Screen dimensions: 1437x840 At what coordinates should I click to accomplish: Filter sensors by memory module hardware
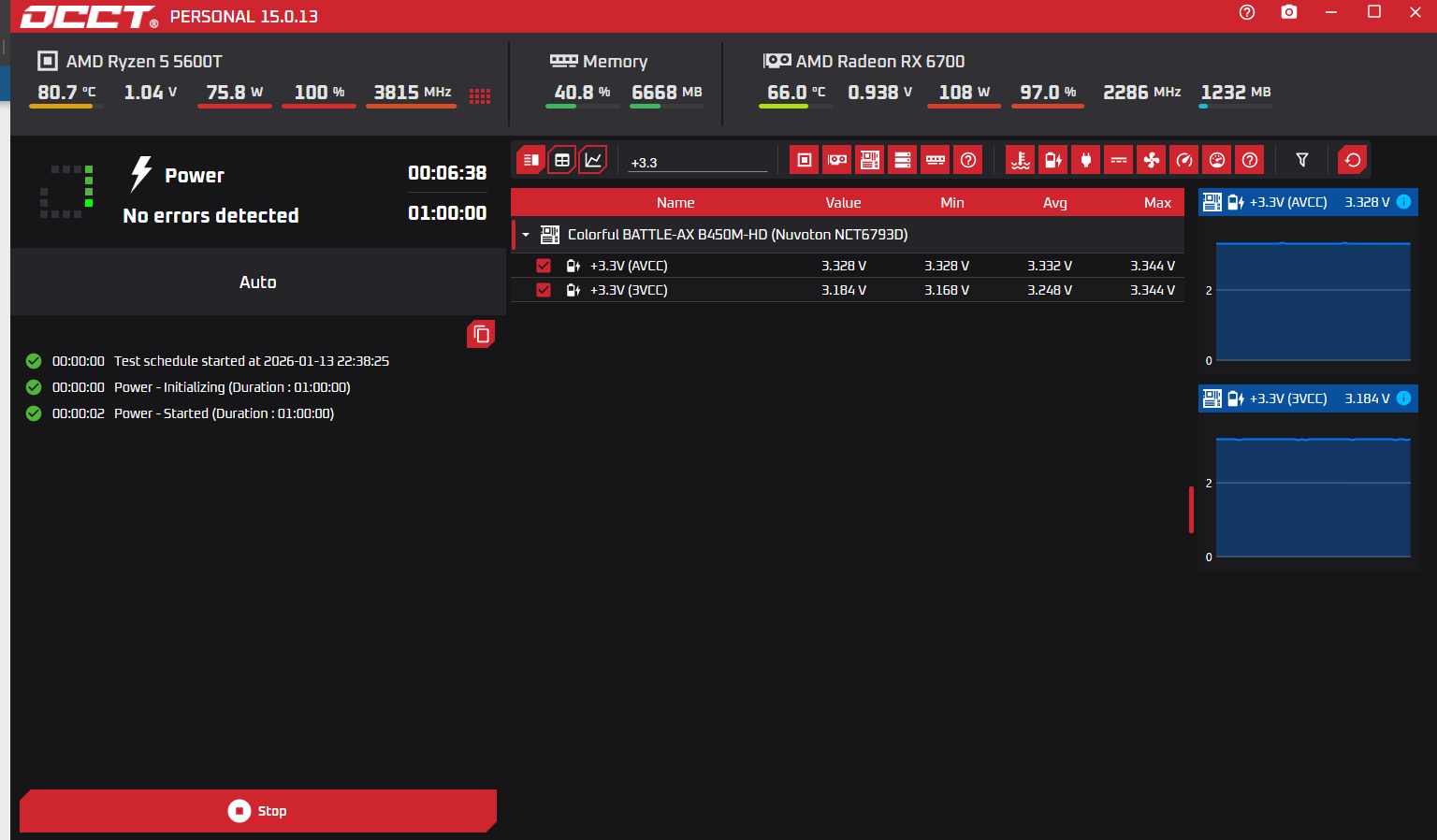(936, 160)
